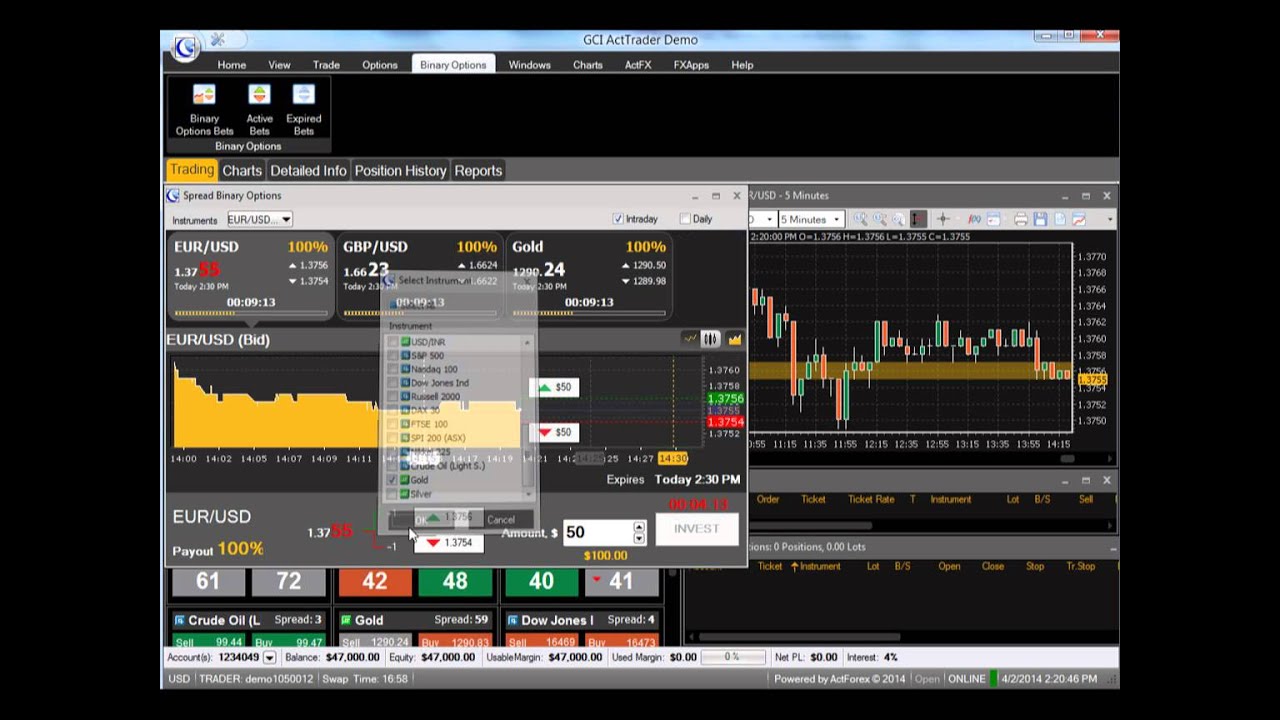Switch to the Detailed Info tab
This screenshot has width=1280, height=720.
[x=308, y=171]
